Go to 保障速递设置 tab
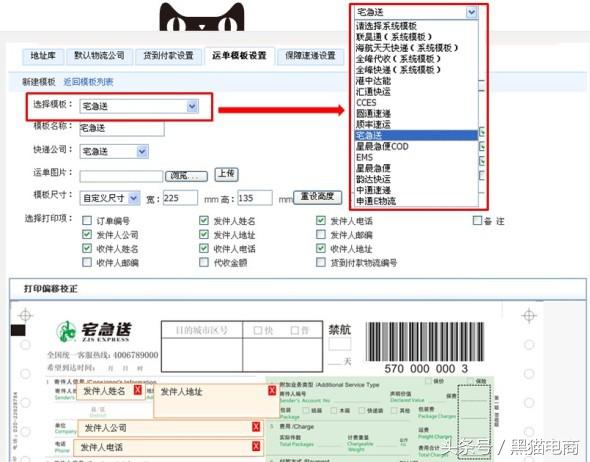 point(310,56)
